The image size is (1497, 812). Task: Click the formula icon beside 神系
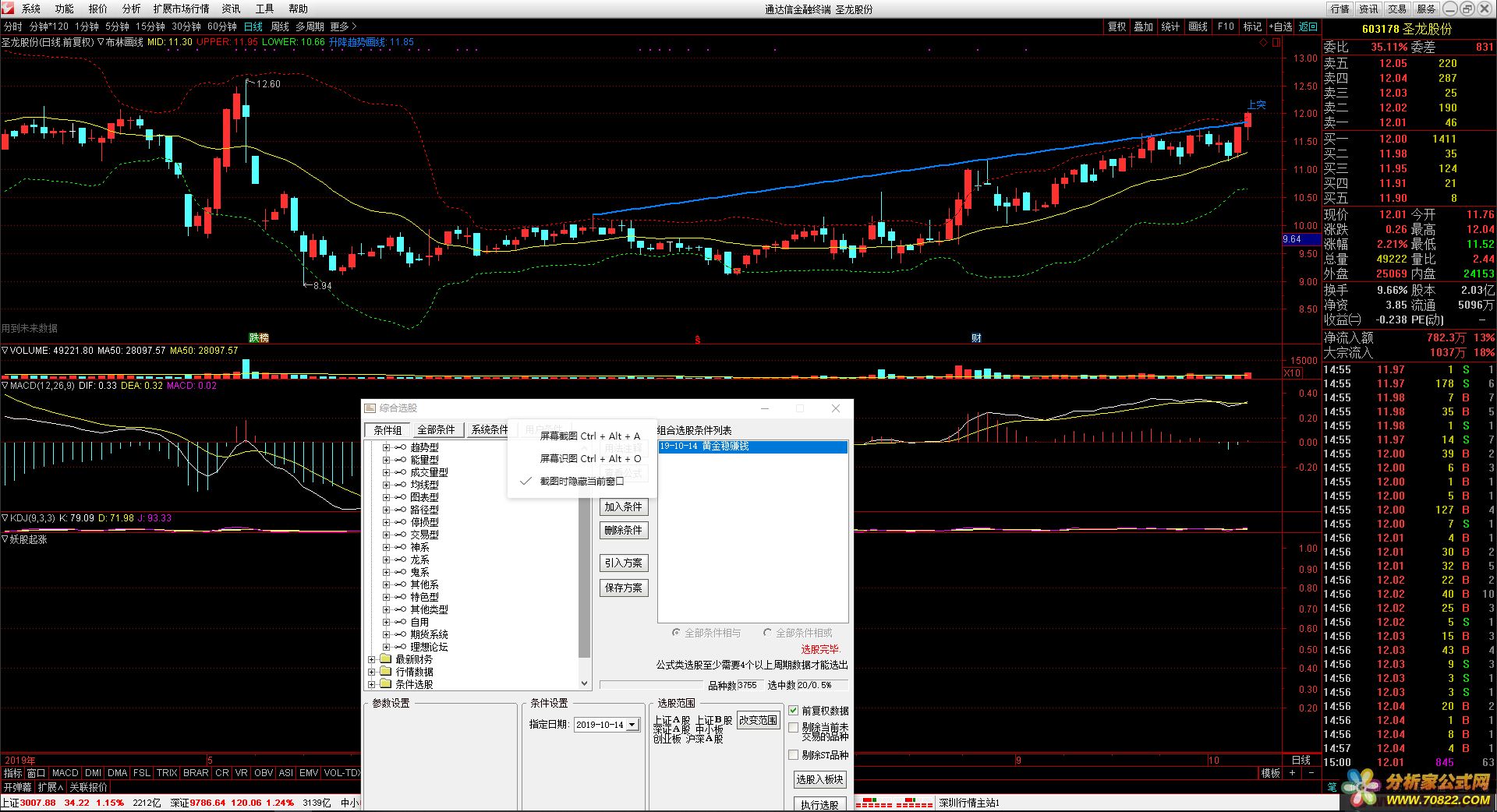tap(400, 547)
